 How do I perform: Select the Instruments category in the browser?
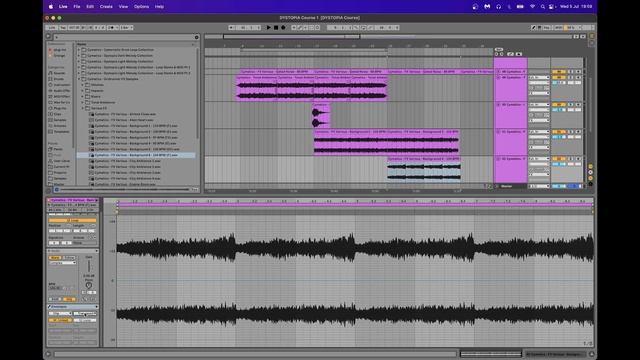coord(59,85)
